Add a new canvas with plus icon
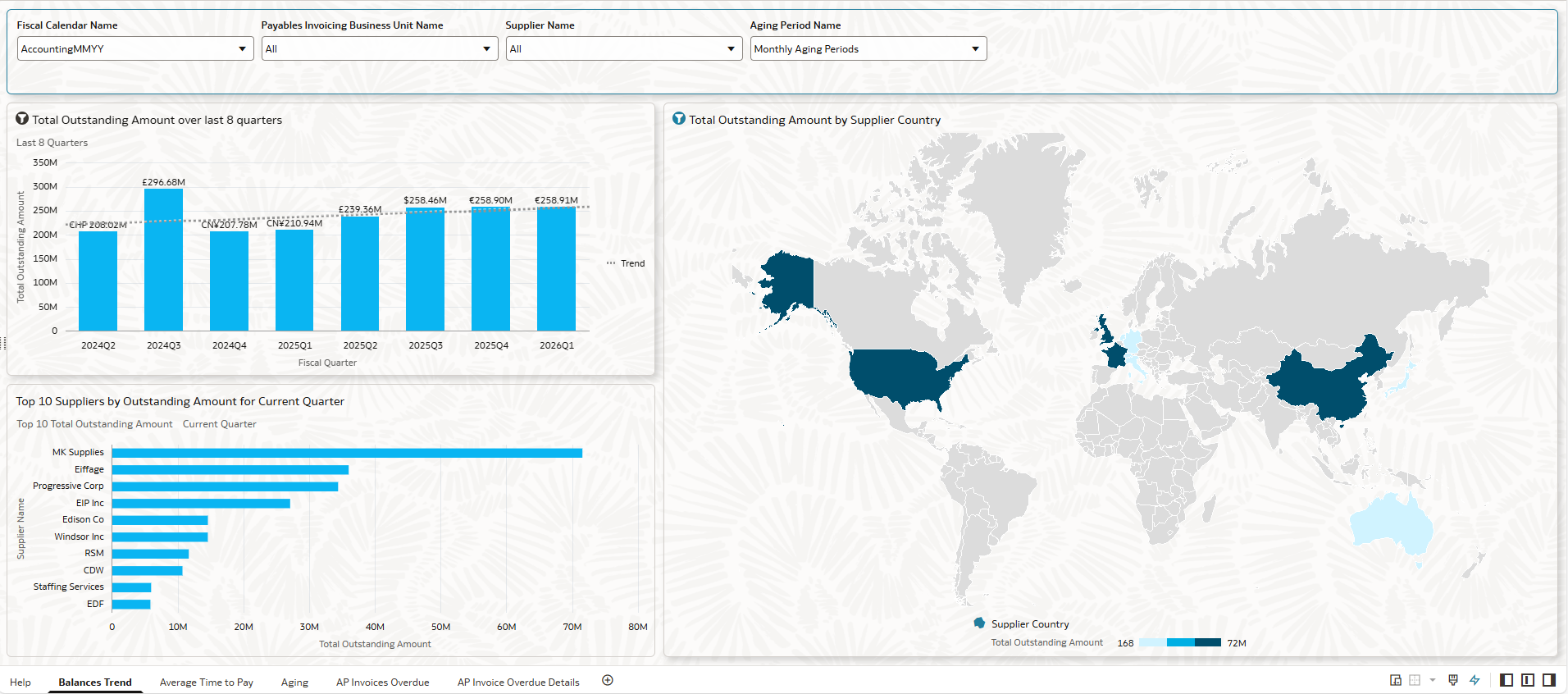The image size is (1568, 694). tap(608, 680)
